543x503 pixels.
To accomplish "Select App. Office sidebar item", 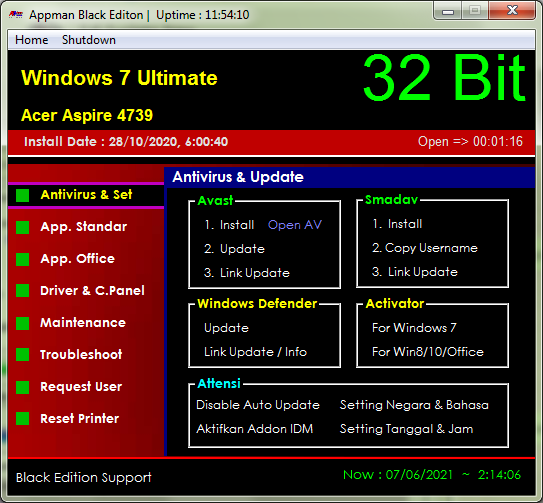I will pos(78,258).
